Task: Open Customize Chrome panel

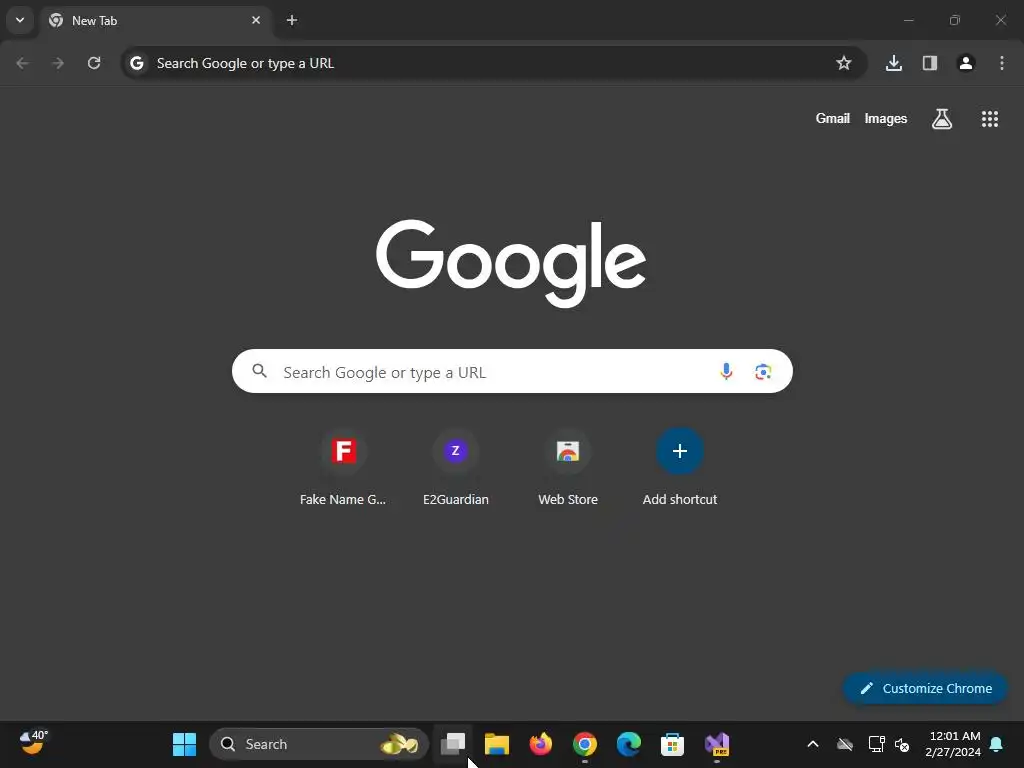Action: (x=925, y=688)
